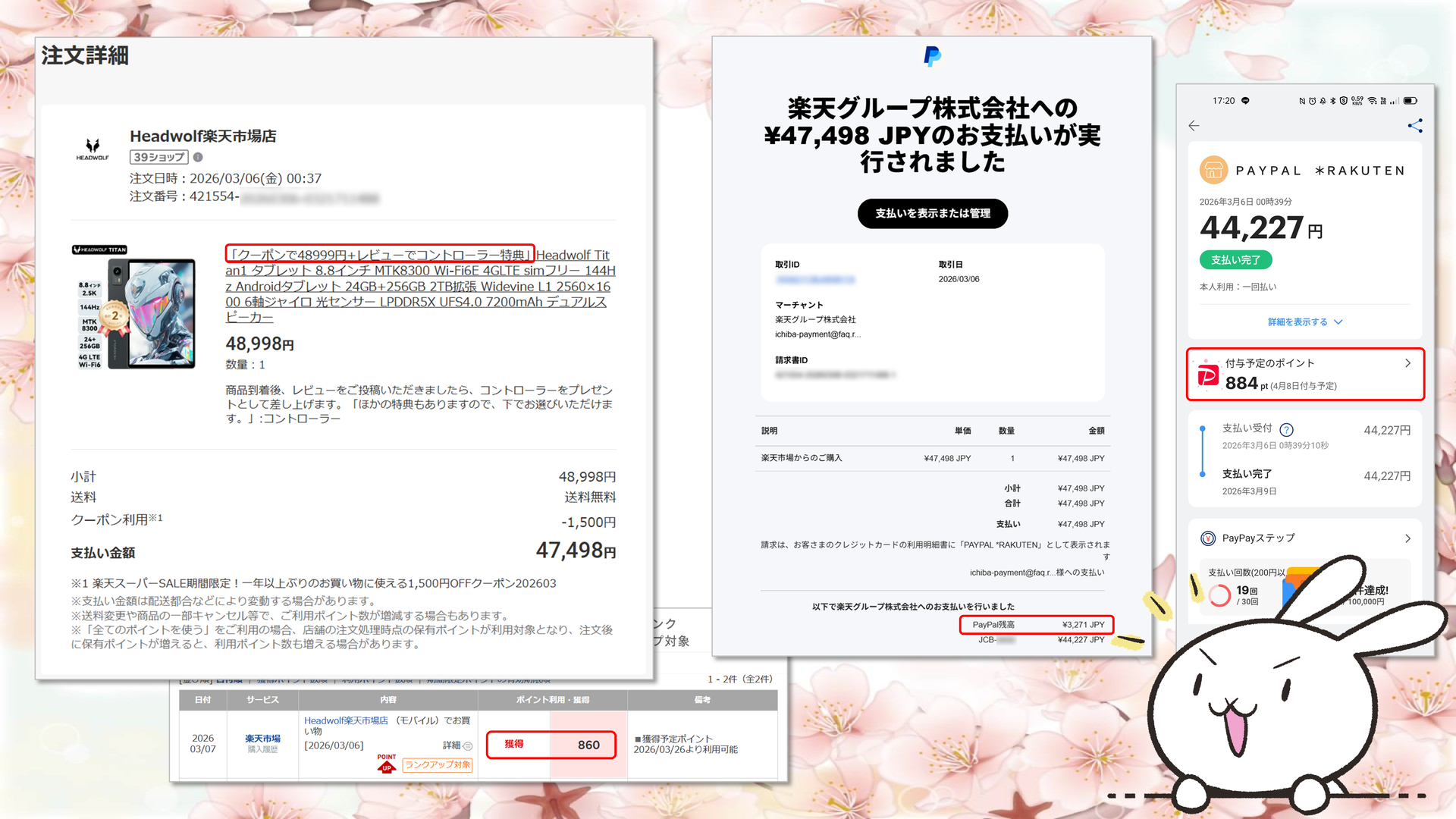Image resolution: width=1456 pixels, height=819 pixels.
Task: Click the info icon next to 39ショップ
Action: click(x=198, y=157)
